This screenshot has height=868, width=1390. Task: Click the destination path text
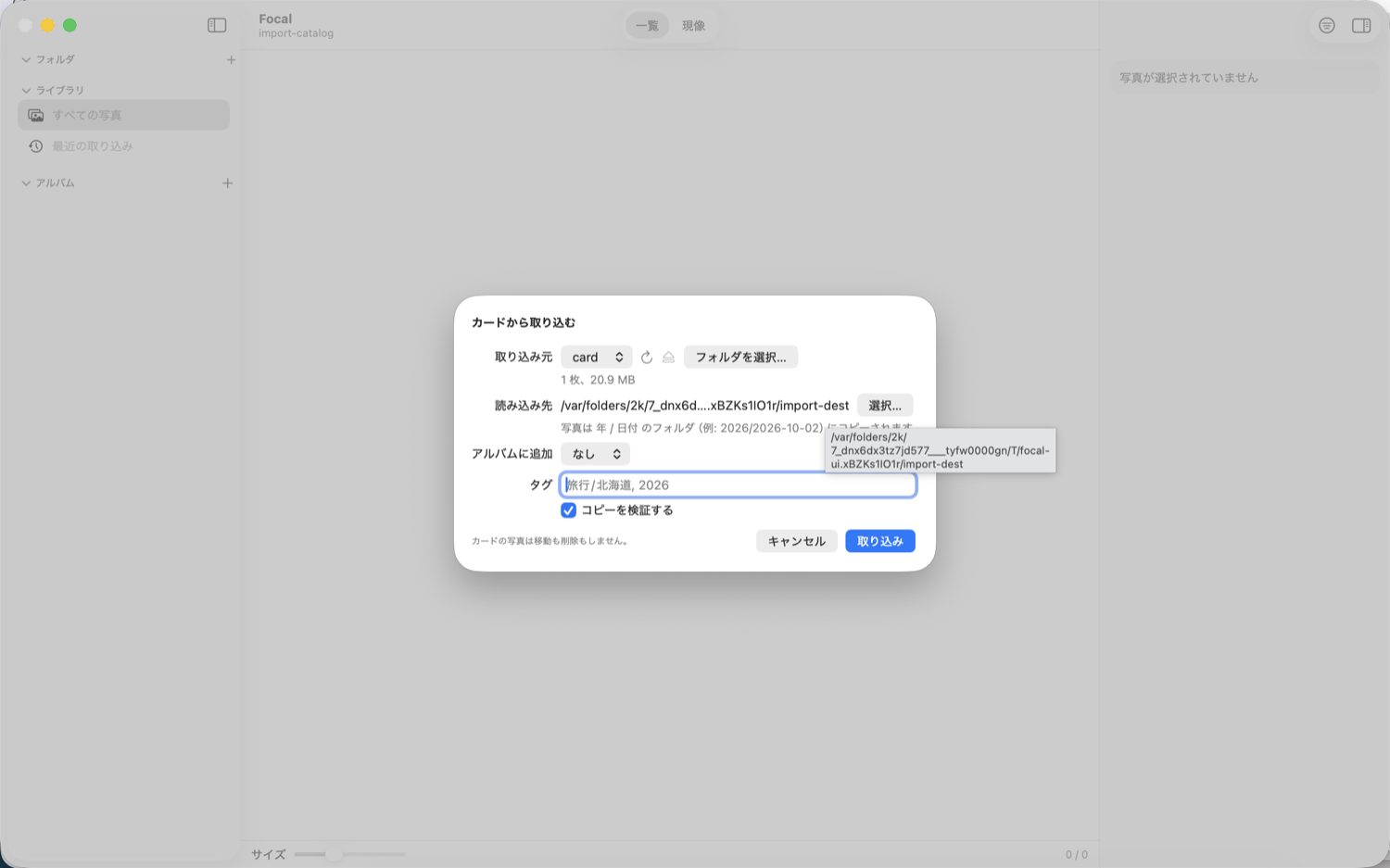[704, 406]
